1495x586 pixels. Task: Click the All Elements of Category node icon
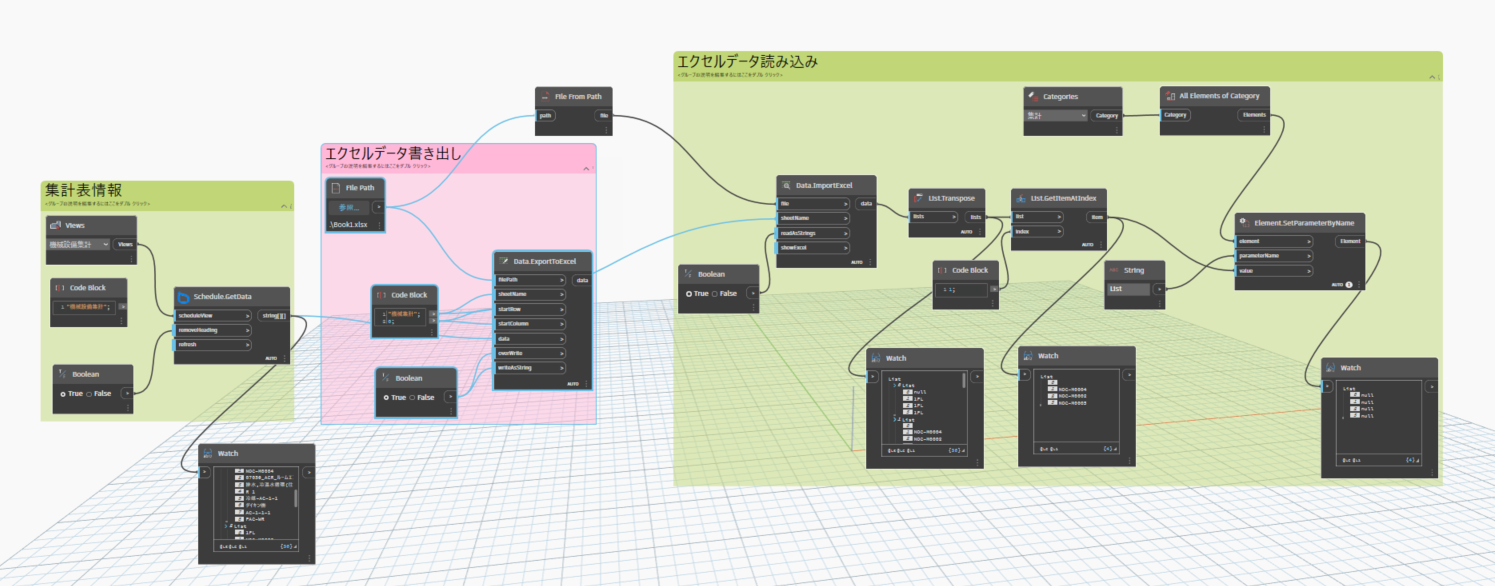1170,96
